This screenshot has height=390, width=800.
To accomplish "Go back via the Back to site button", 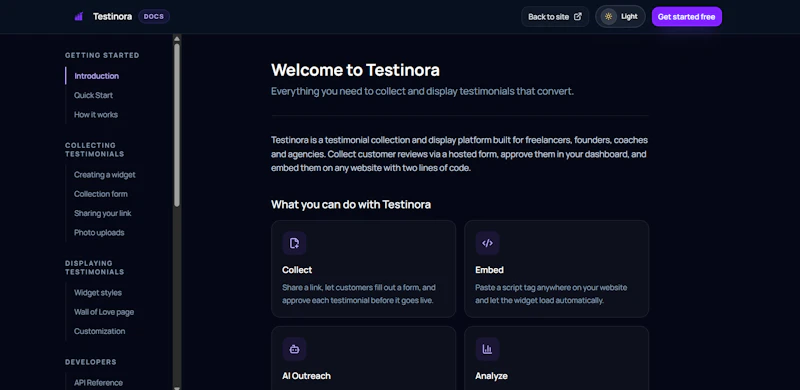I will [555, 16].
